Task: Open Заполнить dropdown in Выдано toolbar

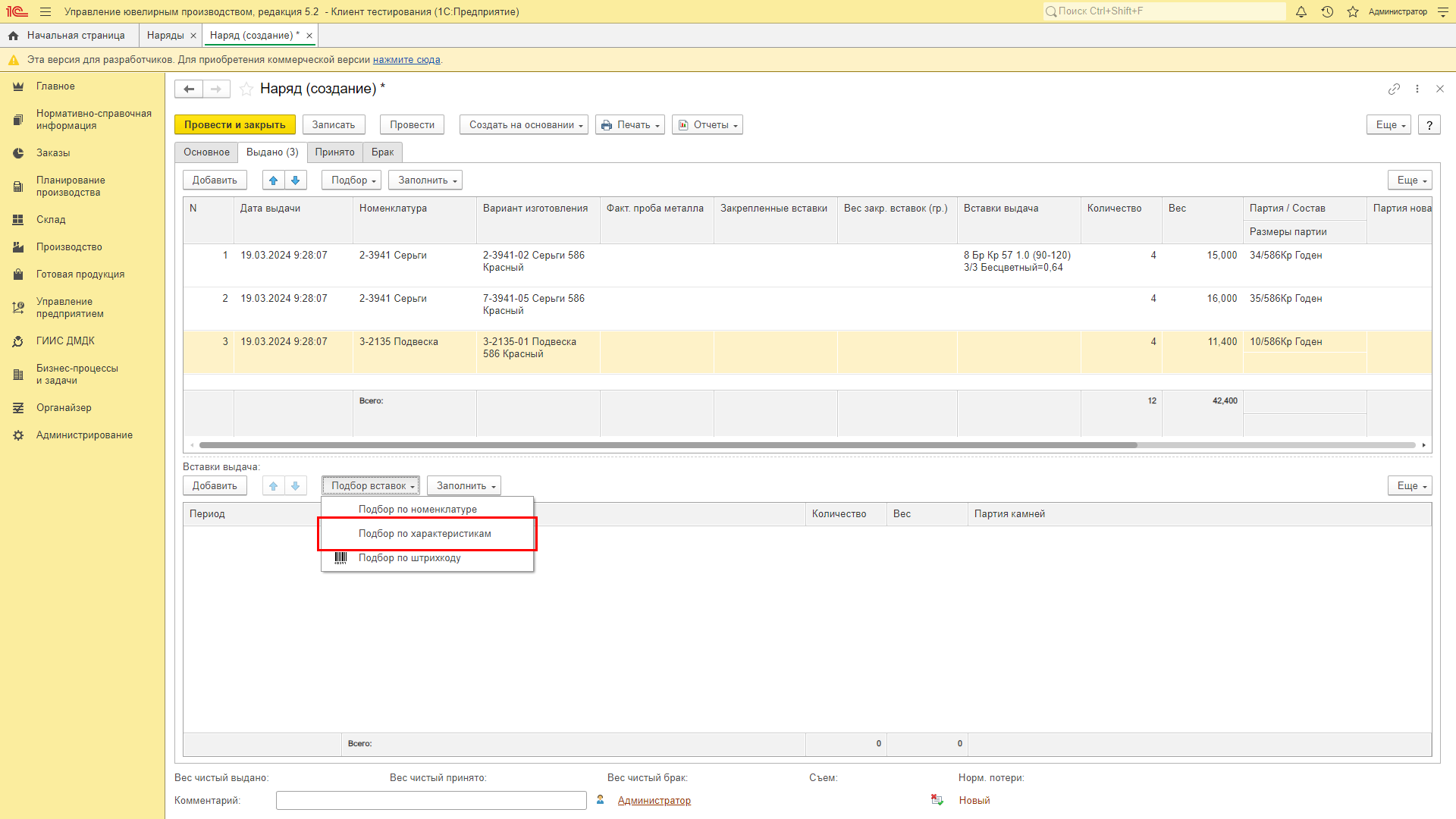Action: pos(425,180)
